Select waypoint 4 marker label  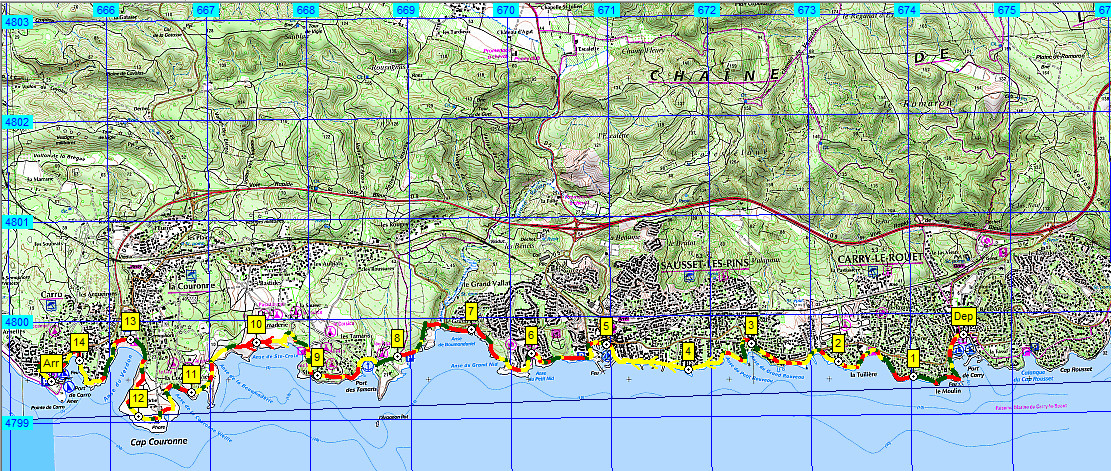[x=688, y=351]
